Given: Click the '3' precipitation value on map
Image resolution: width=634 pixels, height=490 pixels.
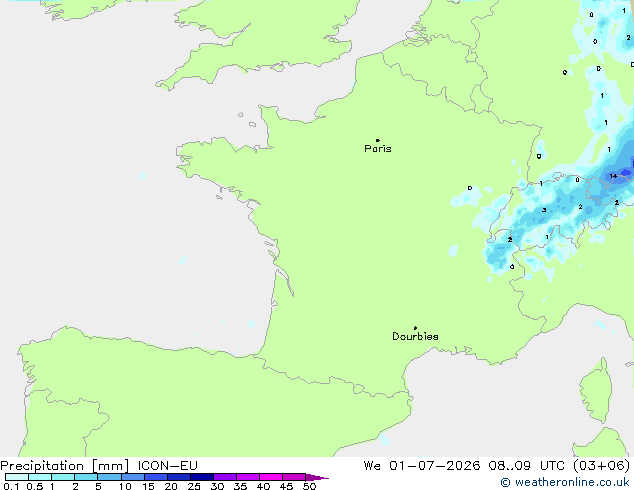Looking at the screenshot, I should pyautogui.click(x=544, y=210).
